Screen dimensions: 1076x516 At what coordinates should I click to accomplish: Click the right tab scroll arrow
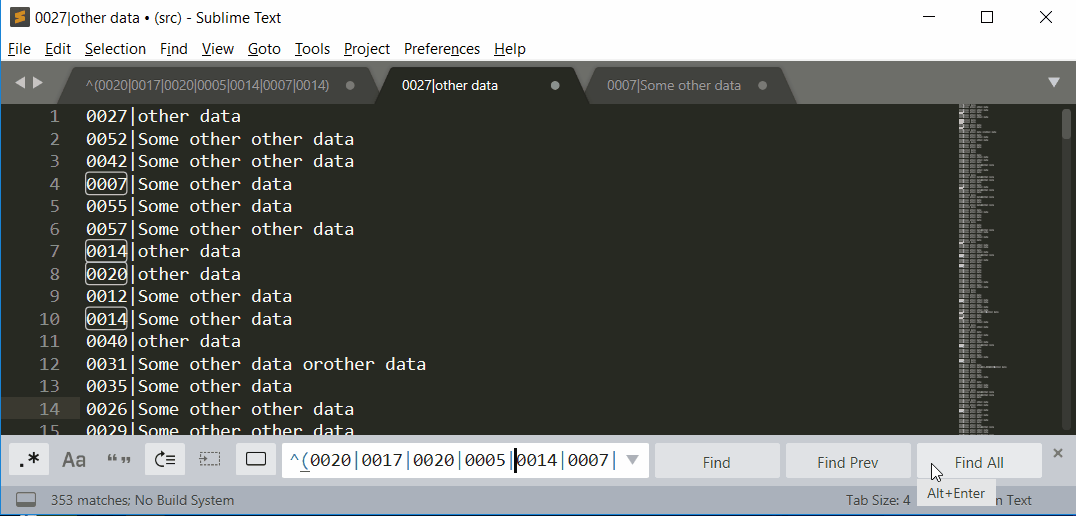[38, 82]
